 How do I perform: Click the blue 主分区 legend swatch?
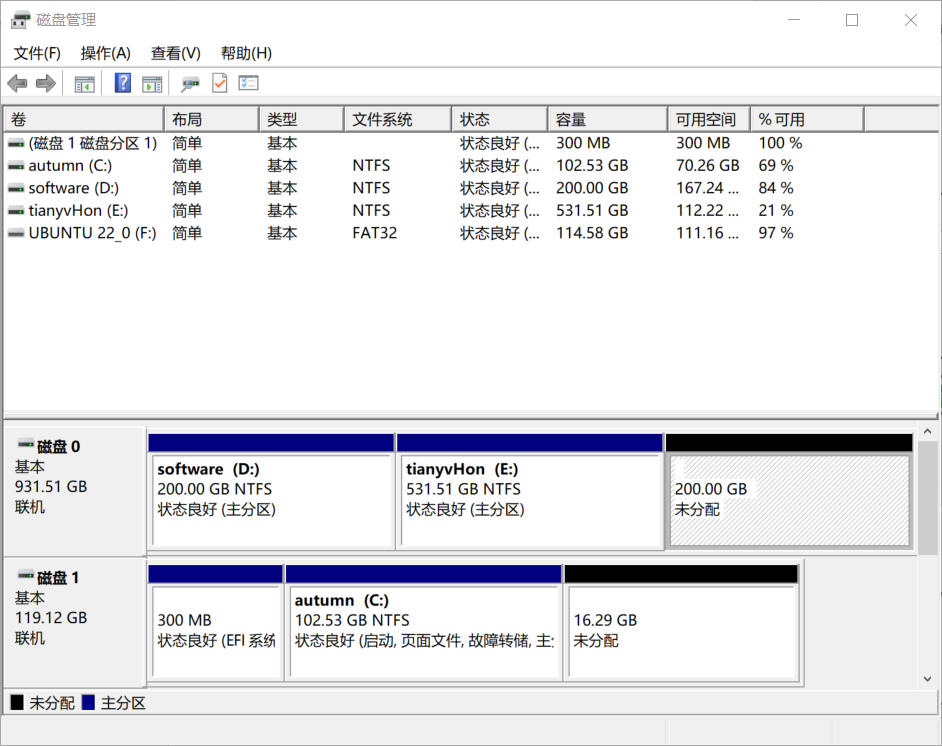click(88, 702)
